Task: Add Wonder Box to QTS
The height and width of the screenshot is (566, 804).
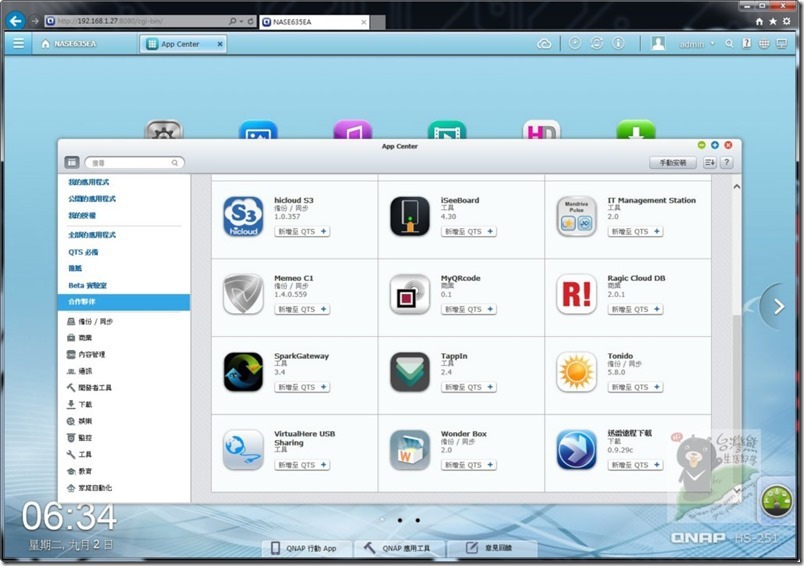Action: tap(469, 464)
